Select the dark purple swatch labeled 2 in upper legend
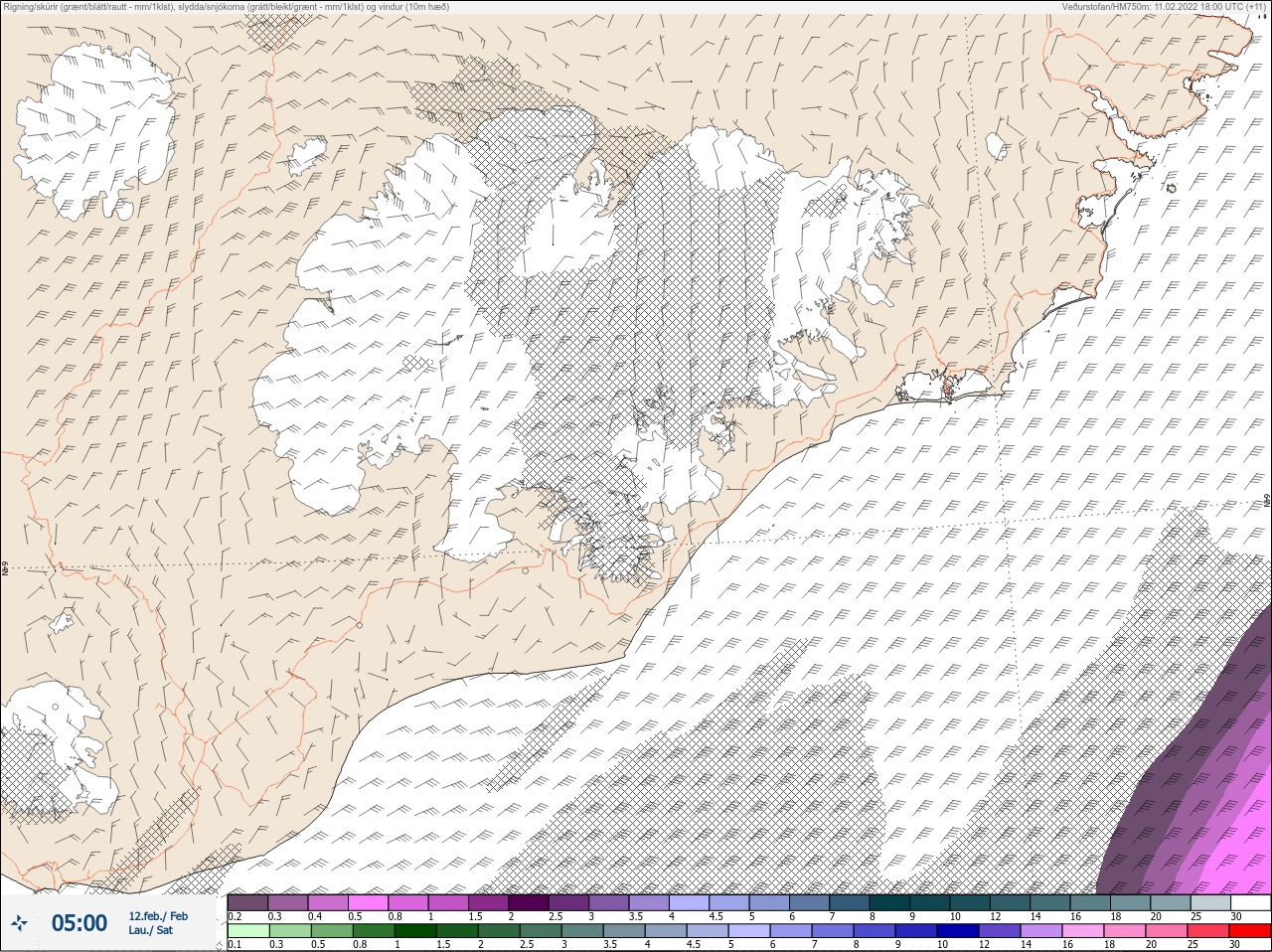The width and height of the screenshot is (1272, 952). click(x=529, y=902)
